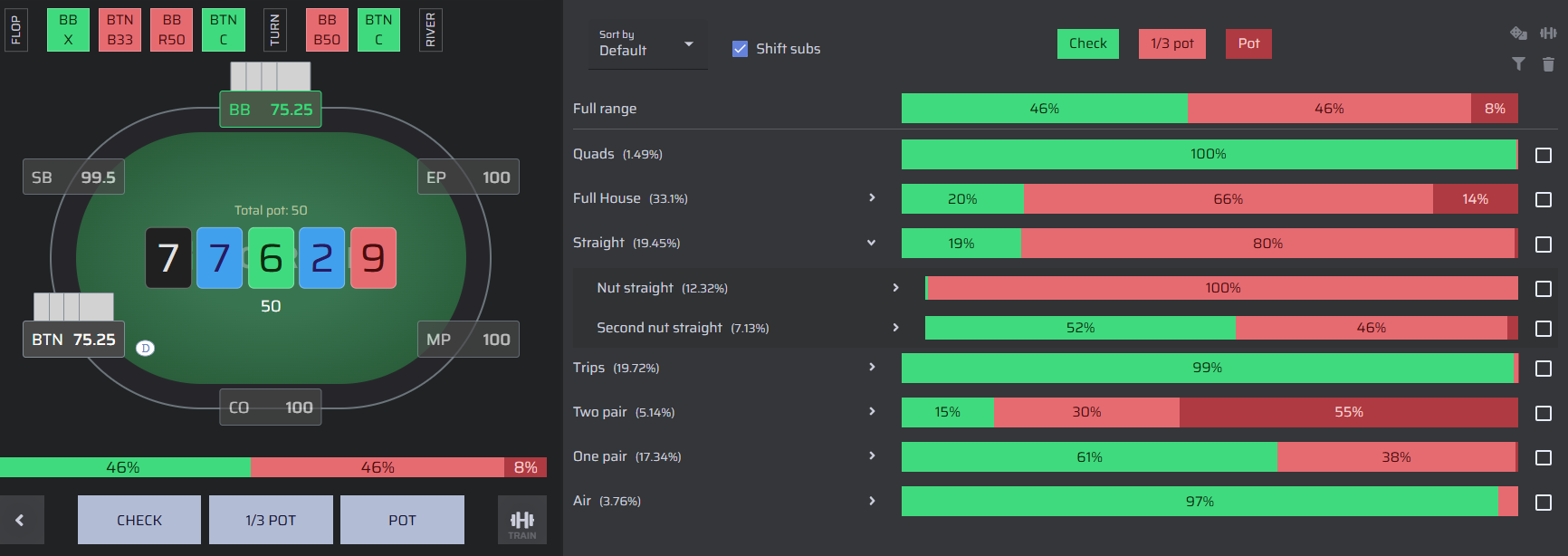Image resolution: width=1568 pixels, height=556 pixels.
Task: Enable the Two pair row checkbox
Action: (1544, 413)
